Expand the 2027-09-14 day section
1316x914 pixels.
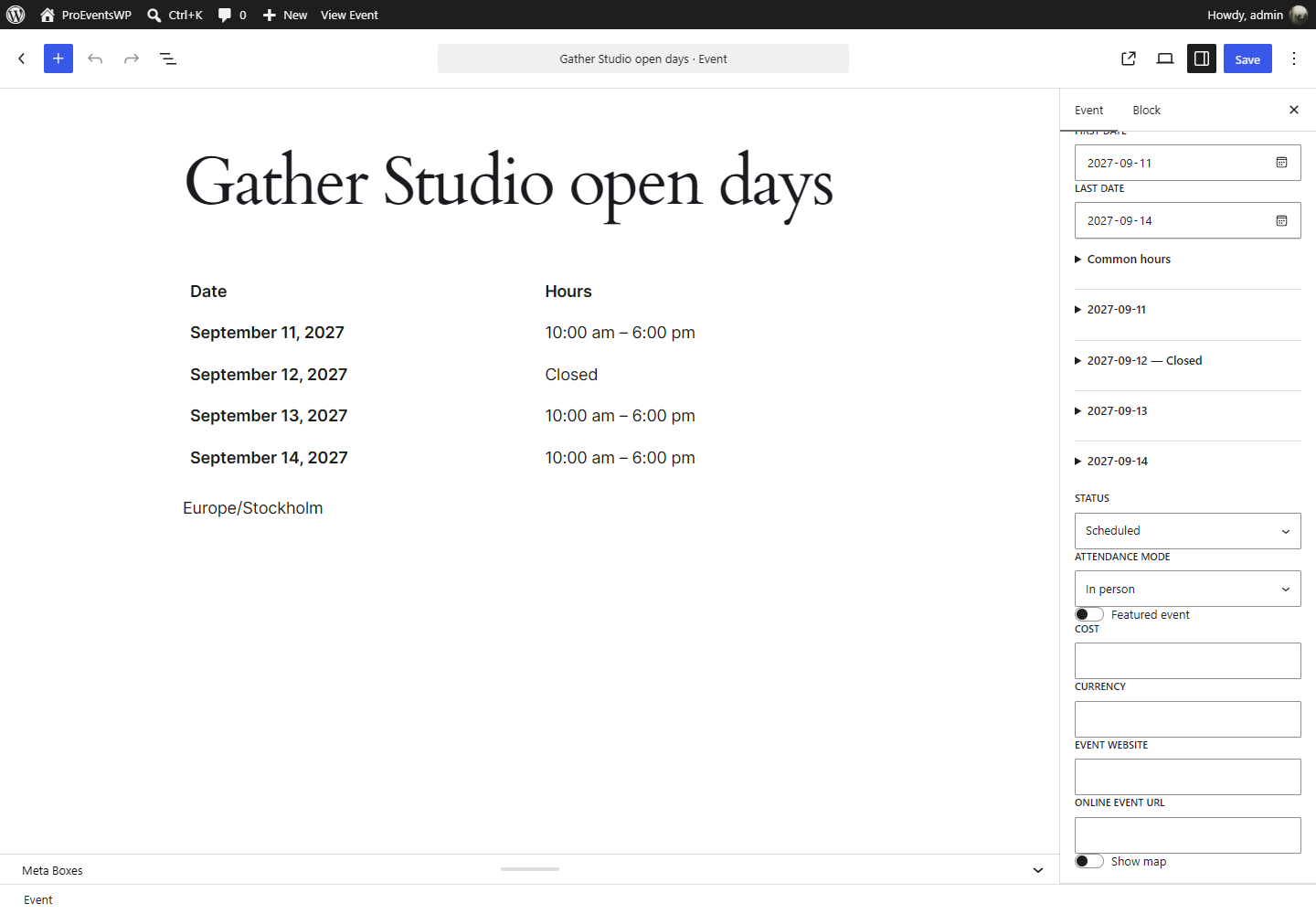[x=1188, y=462]
